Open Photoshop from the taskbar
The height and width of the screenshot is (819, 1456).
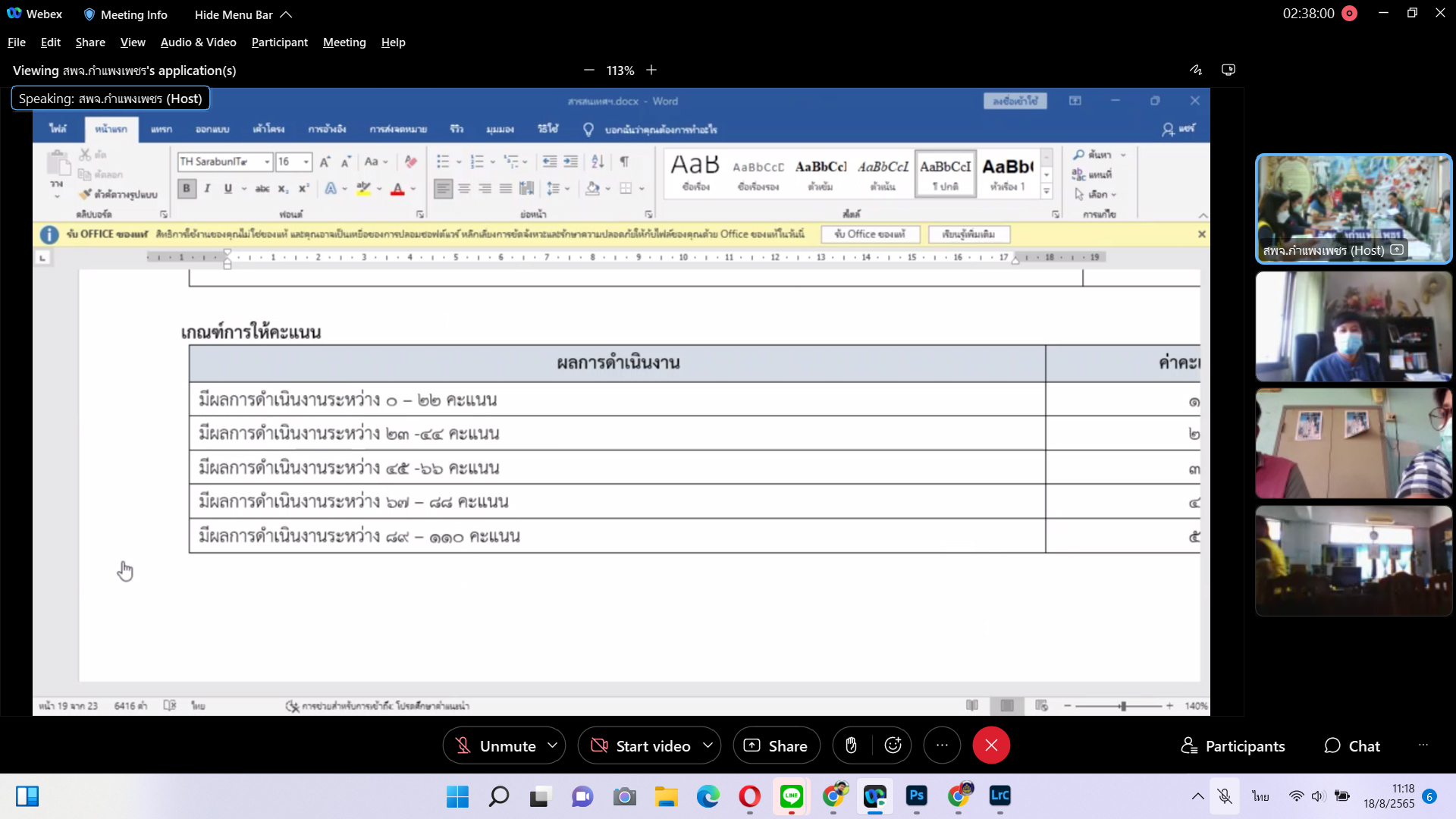[916, 796]
